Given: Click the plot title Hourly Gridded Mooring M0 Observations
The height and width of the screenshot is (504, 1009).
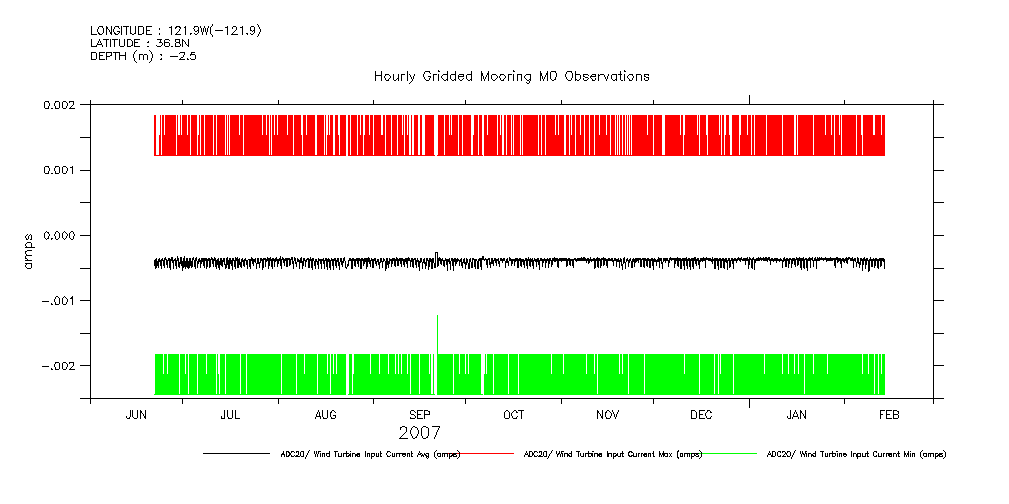Looking at the screenshot, I should [511, 76].
